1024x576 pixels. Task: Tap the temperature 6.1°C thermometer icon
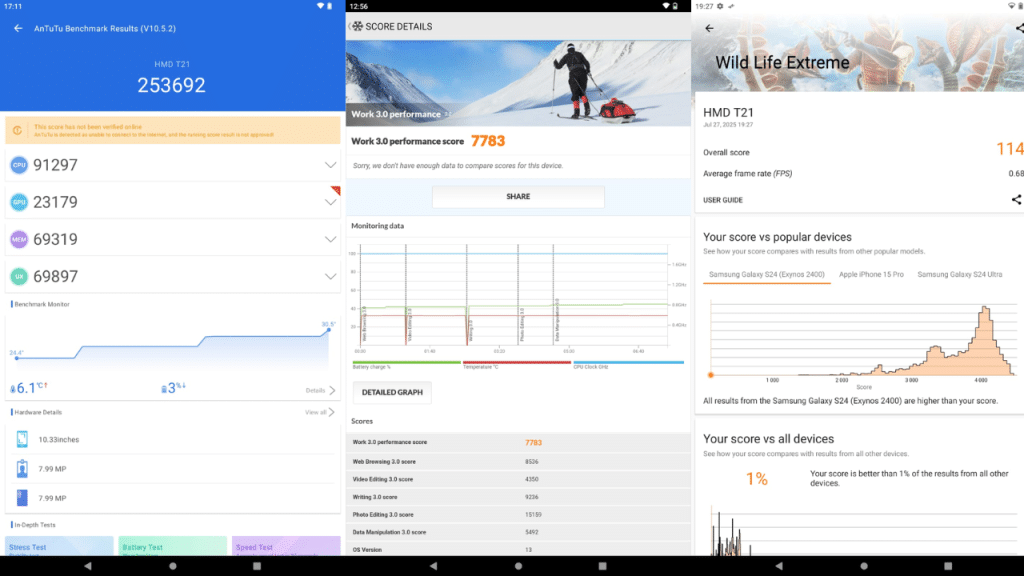13,389
